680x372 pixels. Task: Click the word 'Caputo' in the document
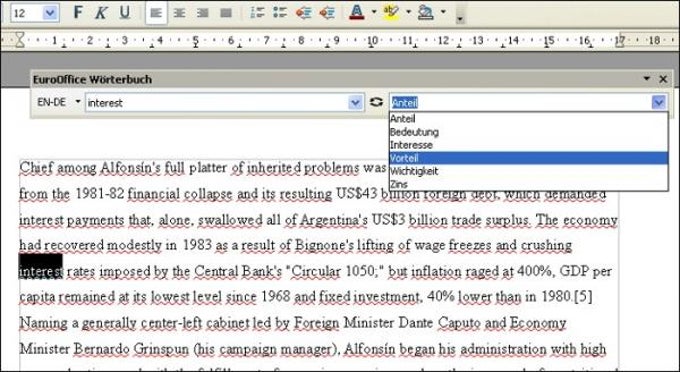tap(459, 323)
